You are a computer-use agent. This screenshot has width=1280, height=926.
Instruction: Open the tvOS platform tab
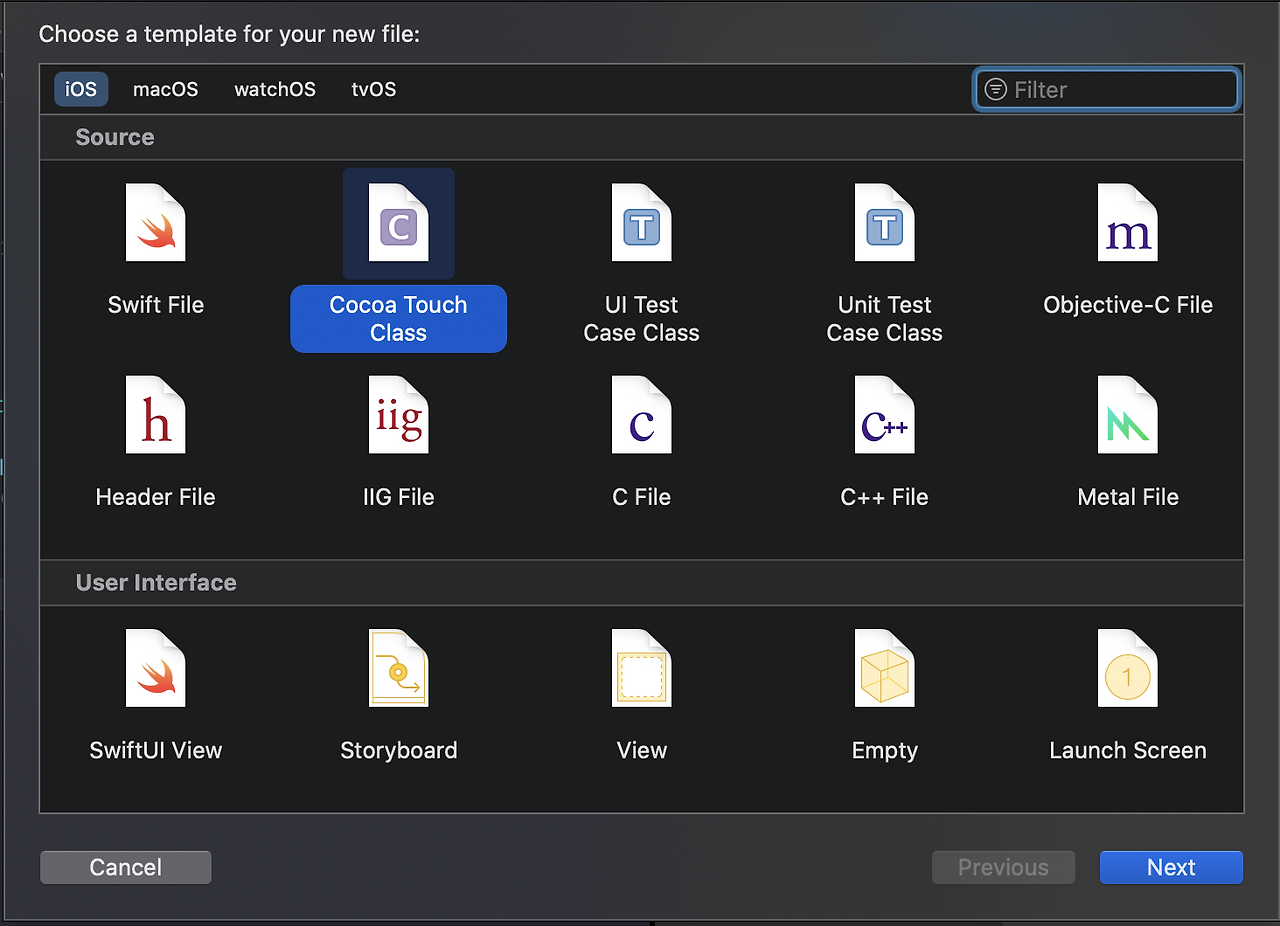pyautogui.click(x=374, y=89)
